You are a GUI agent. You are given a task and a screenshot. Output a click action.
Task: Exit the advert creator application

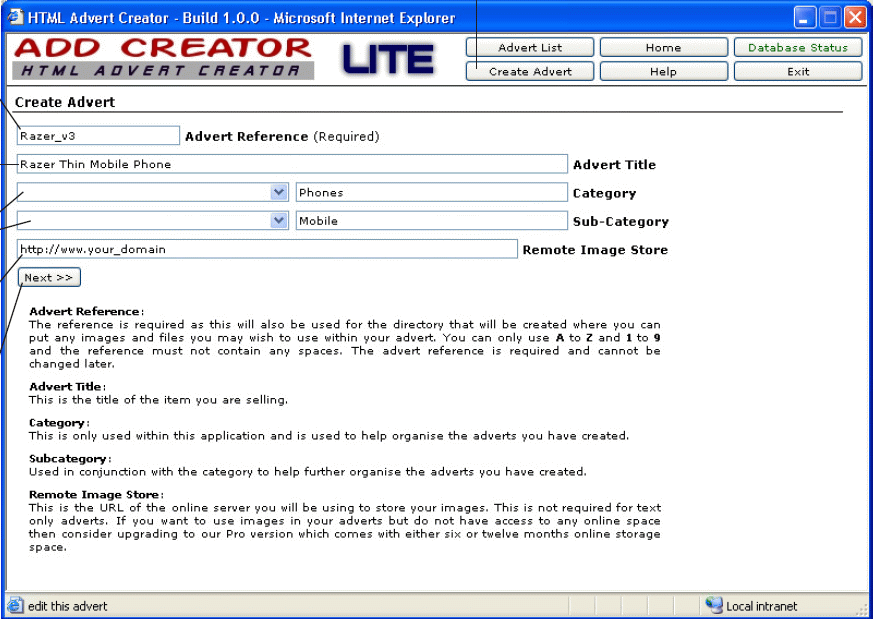click(798, 71)
